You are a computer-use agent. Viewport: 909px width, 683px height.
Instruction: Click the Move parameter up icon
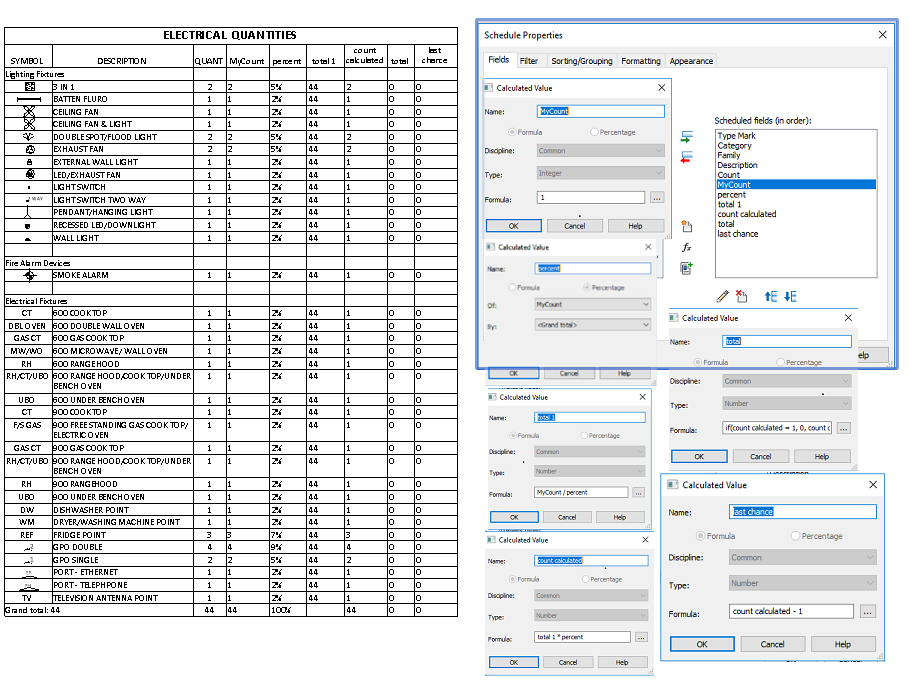770,297
